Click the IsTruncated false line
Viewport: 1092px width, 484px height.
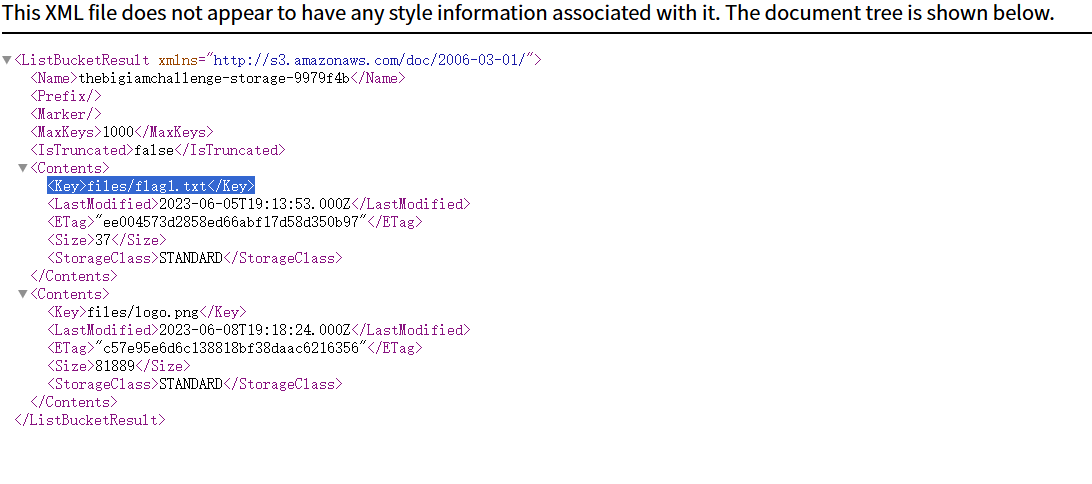coord(158,150)
